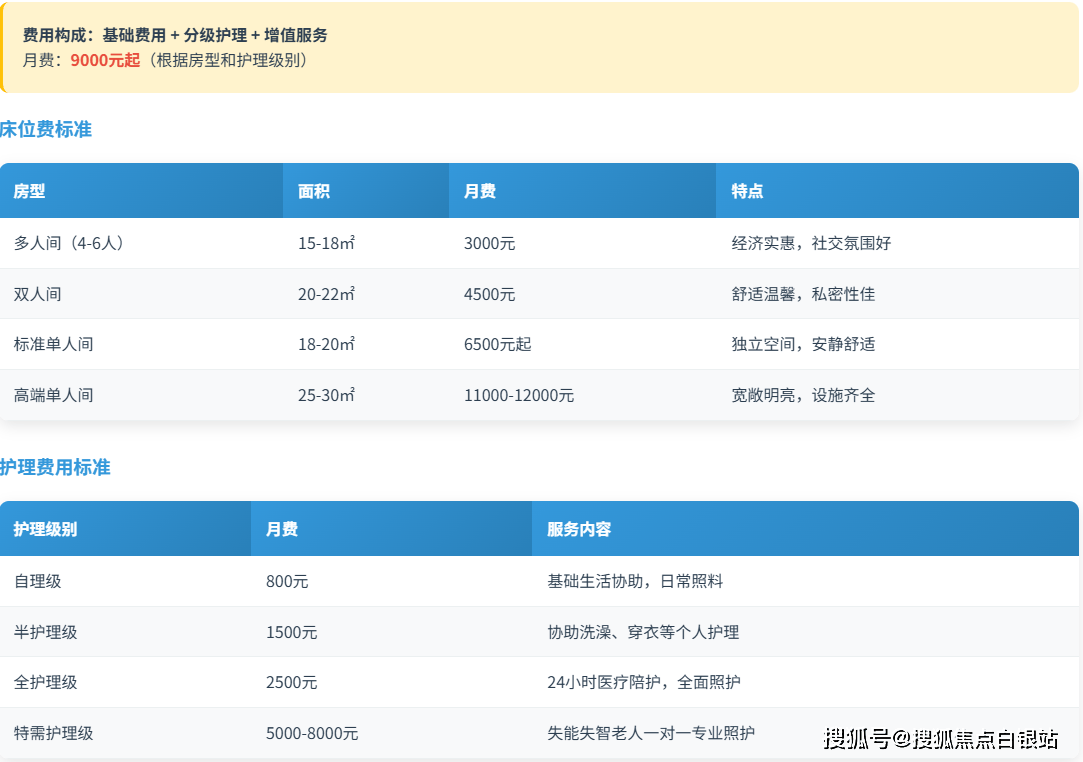Click the 标准单人间 room type cell
This screenshot has width=1083, height=762.
click(x=54, y=344)
